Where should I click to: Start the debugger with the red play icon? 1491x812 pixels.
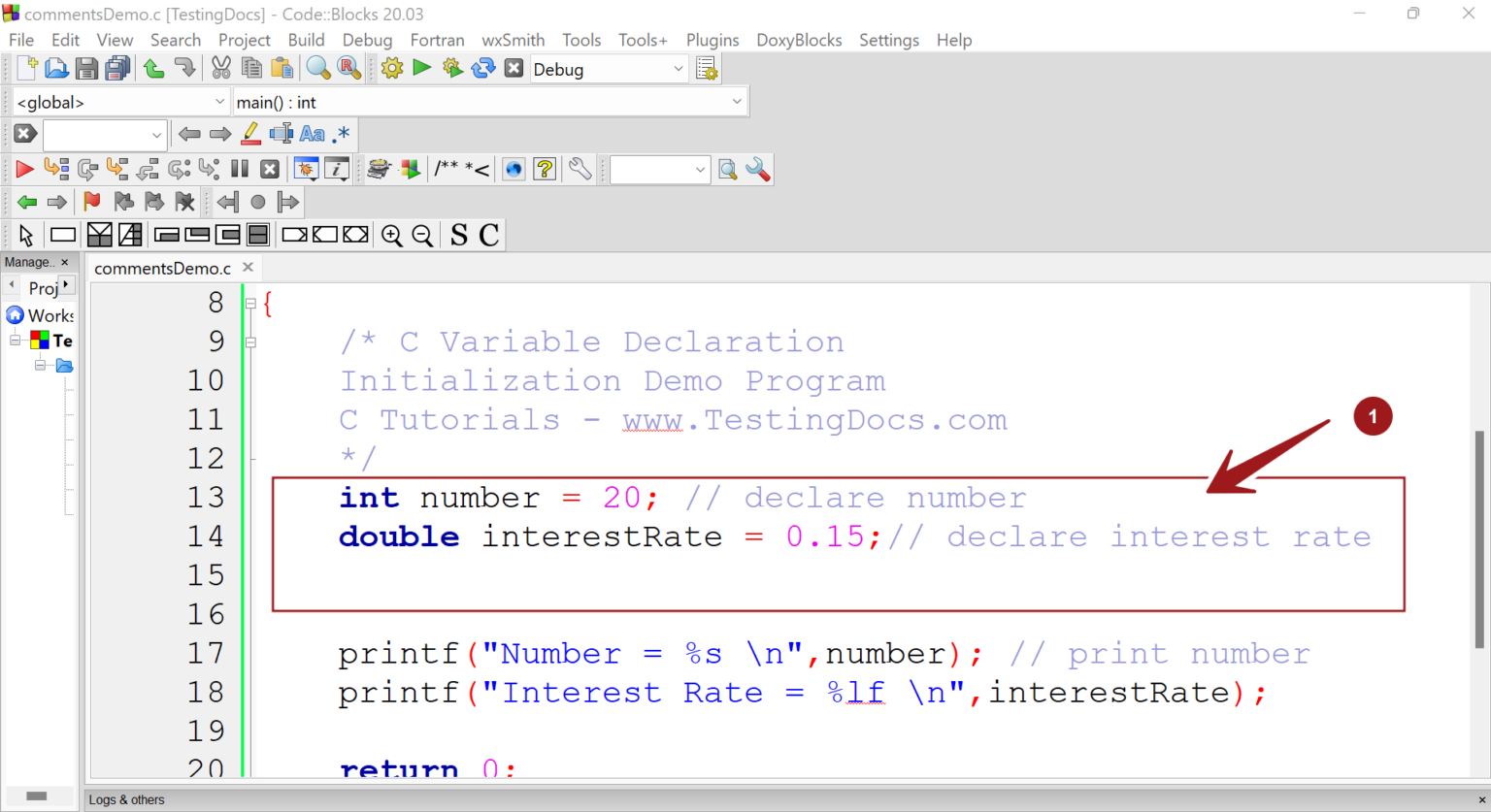[x=23, y=169]
